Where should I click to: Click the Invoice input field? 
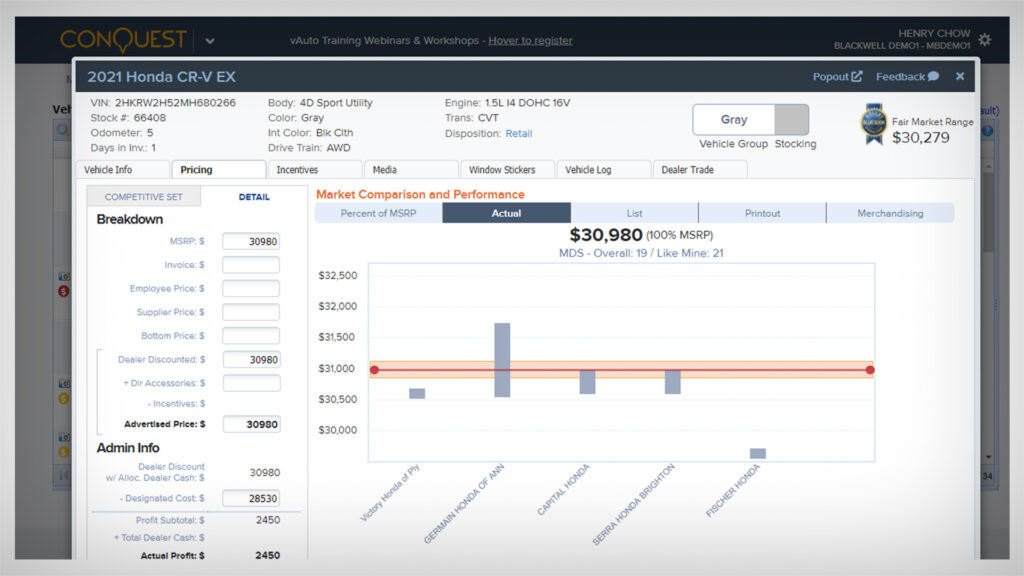[251, 265]
